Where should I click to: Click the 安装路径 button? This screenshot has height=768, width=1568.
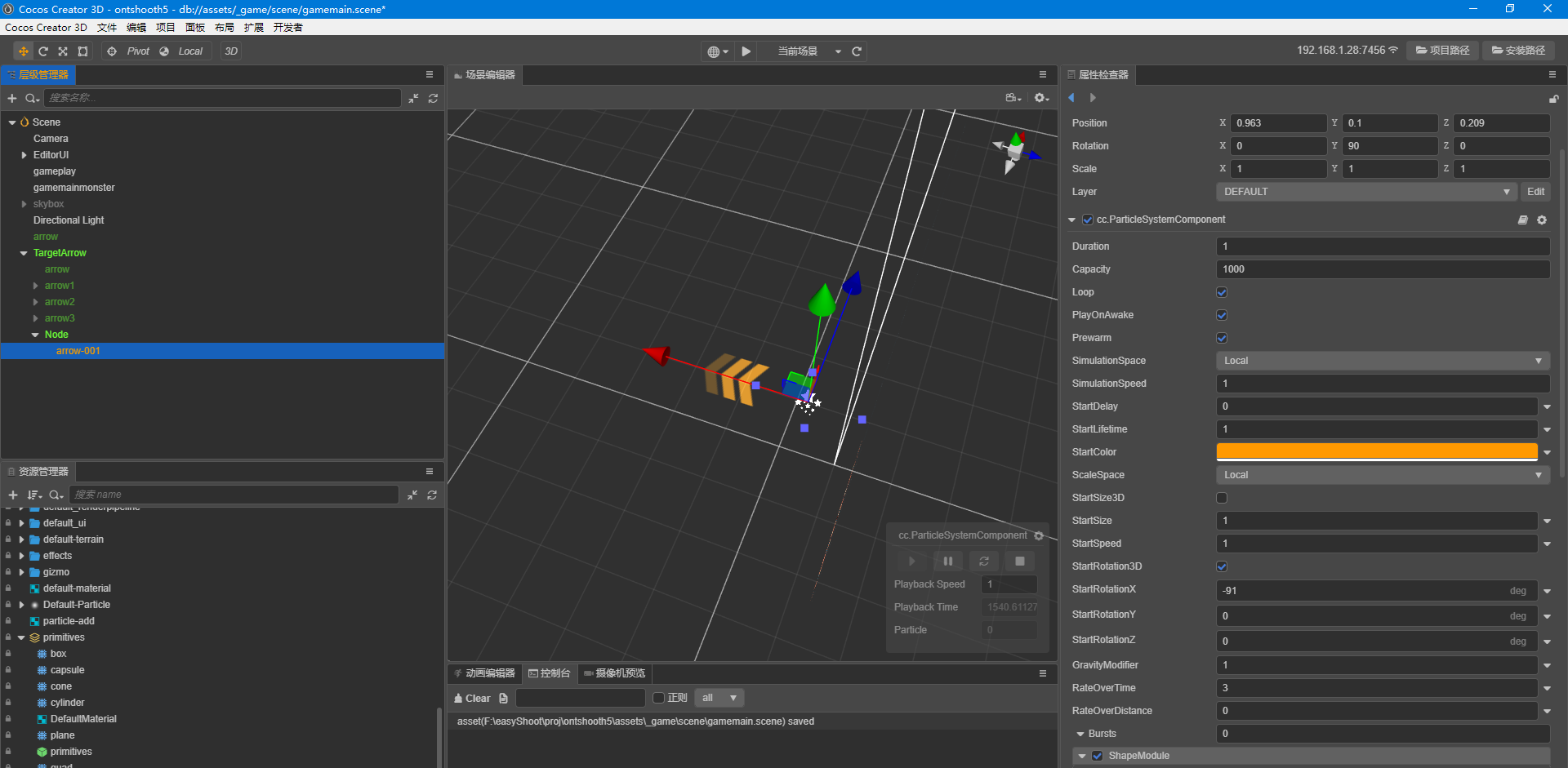tap(1519, 51)
